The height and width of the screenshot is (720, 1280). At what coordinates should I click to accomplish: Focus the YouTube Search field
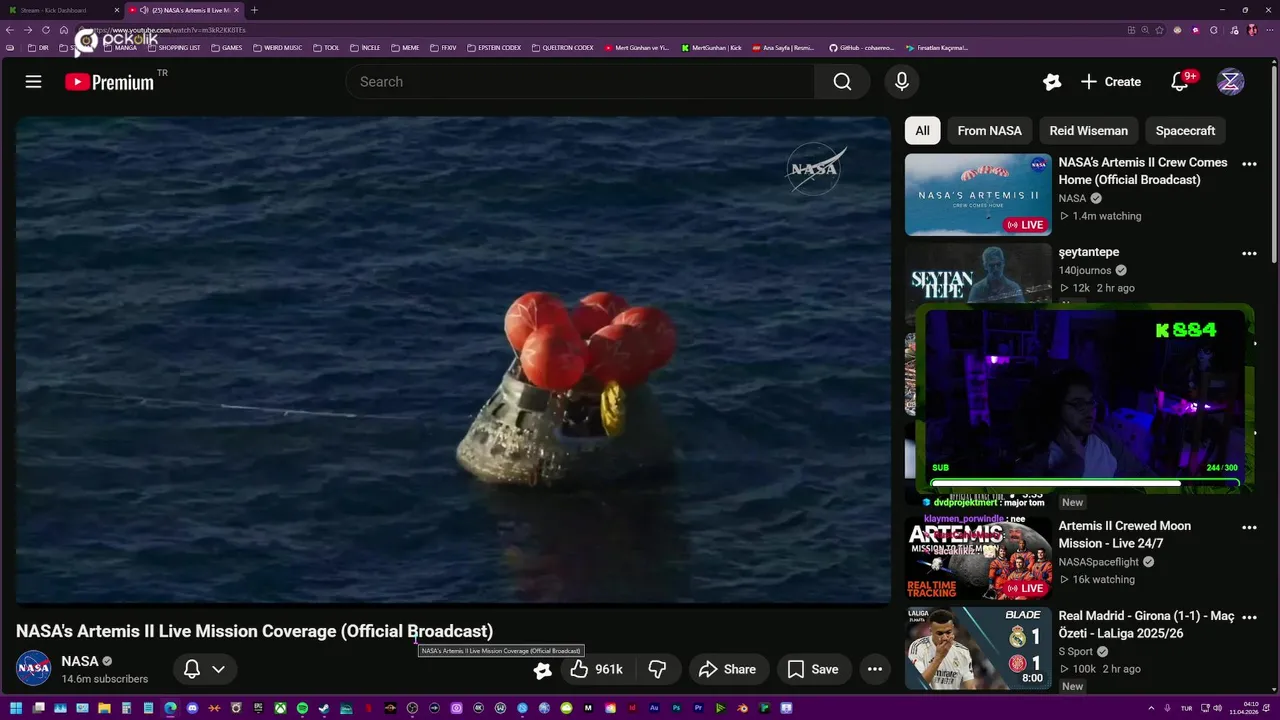580,82
